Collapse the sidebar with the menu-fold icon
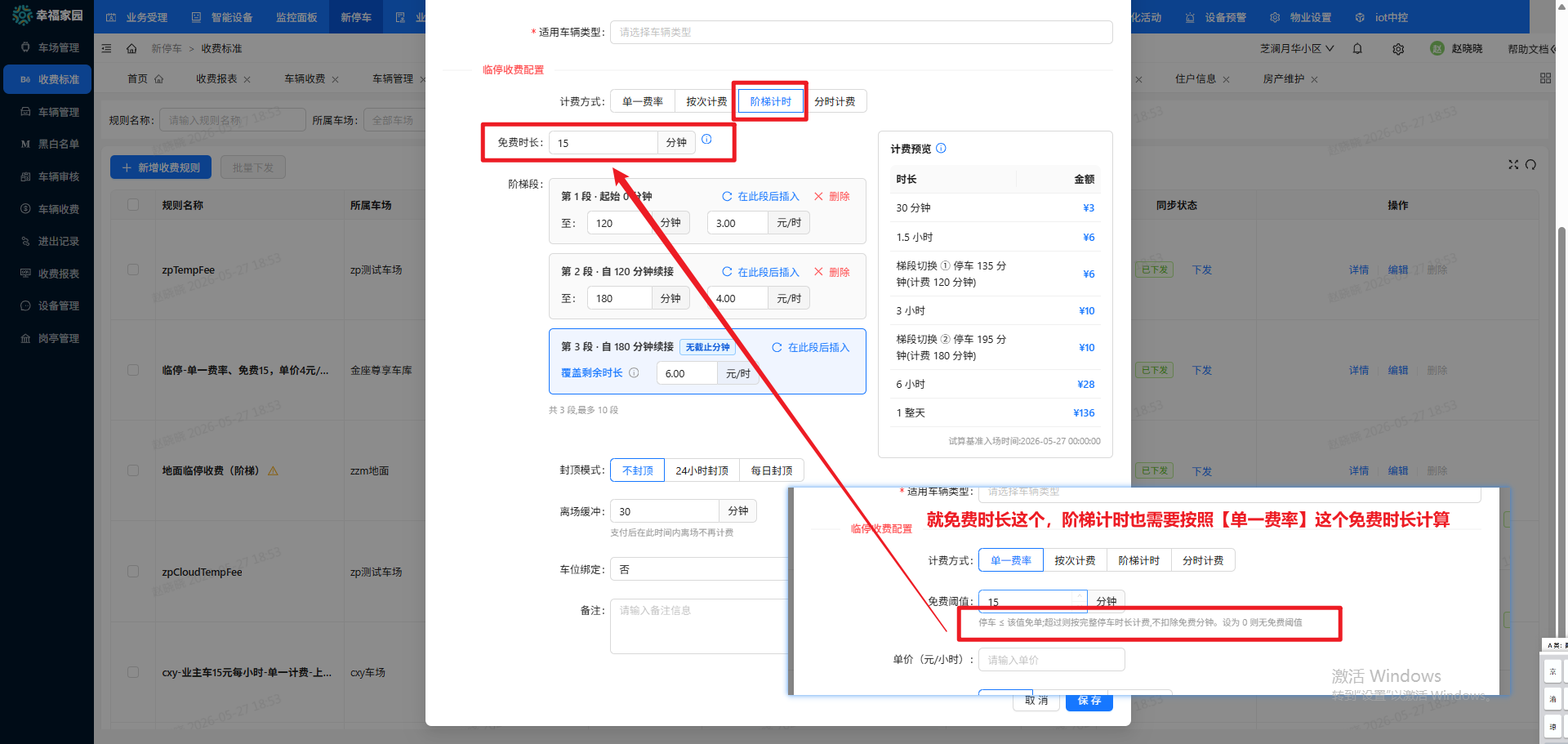The height and width of the screenshot is (744, 1568). (106, 49)
